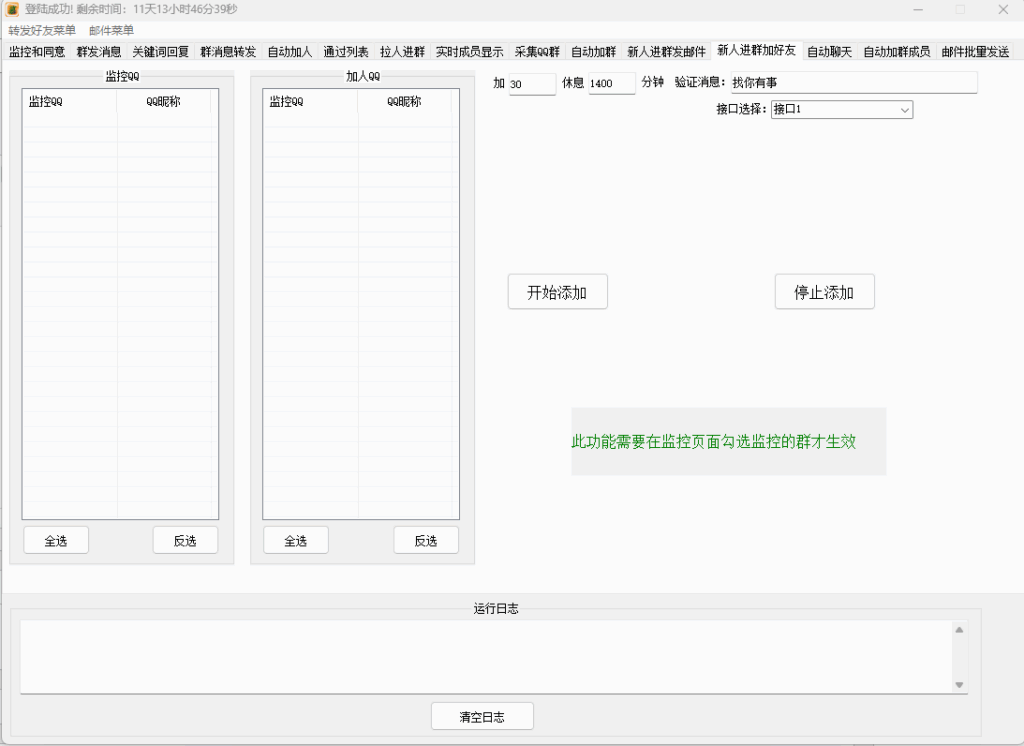Minimize the application window
Image resolution: width=1024 pixels, height=746 pixels.
point(918,9)
